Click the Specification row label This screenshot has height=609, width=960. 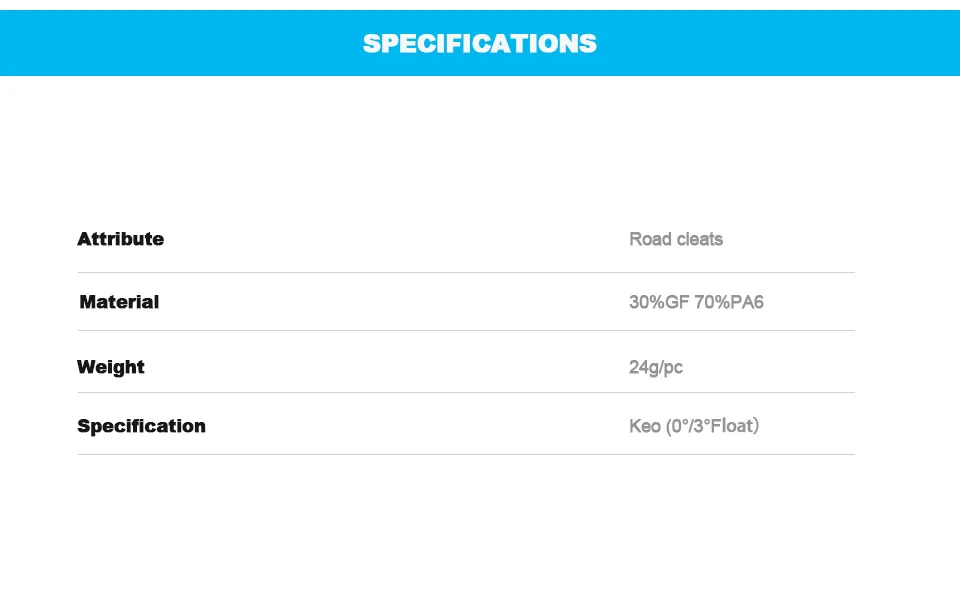(141, 425)
